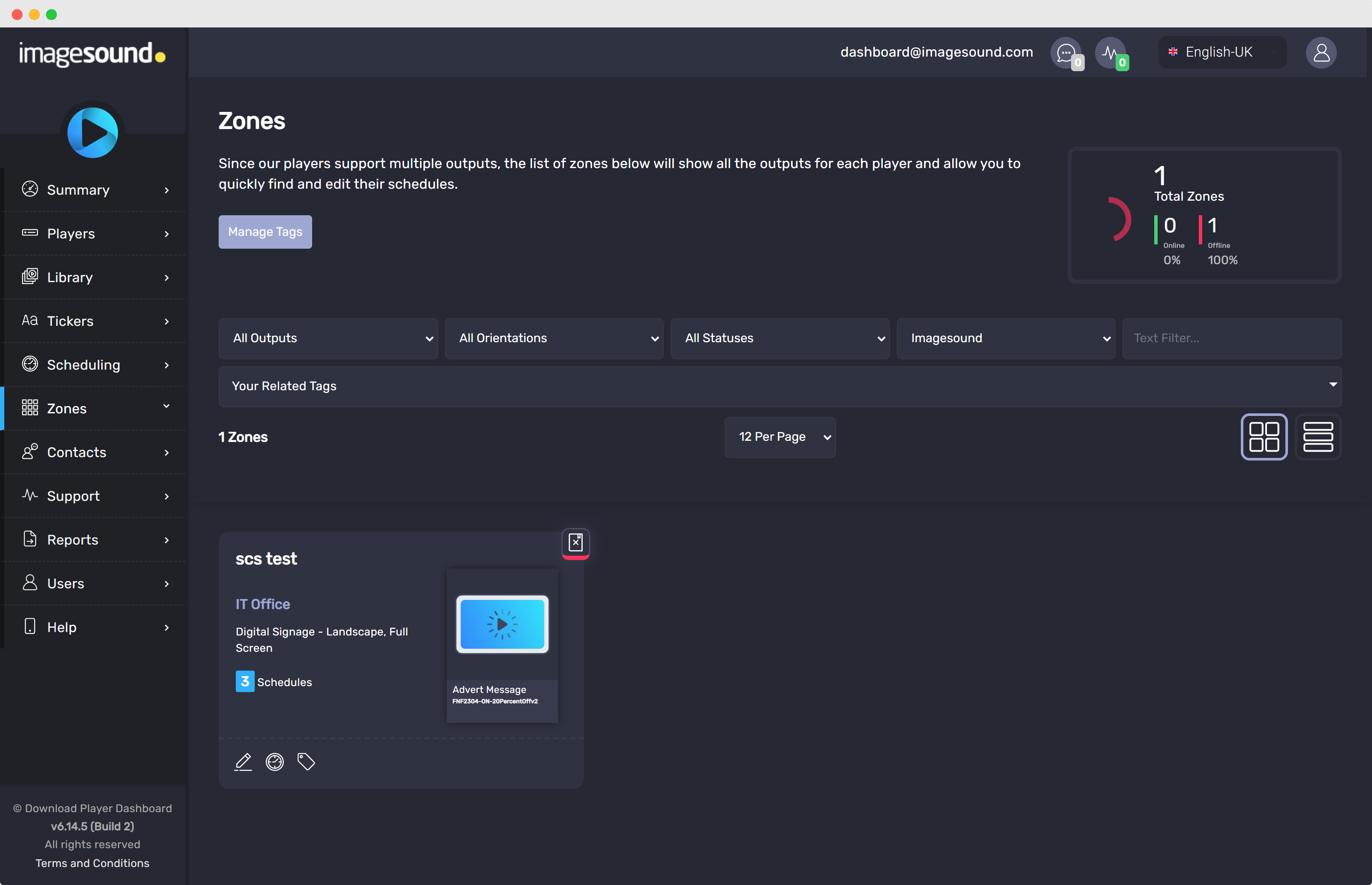
Task: Click the Digital Signage - Landscape description
Action: (x=322, y=640)
